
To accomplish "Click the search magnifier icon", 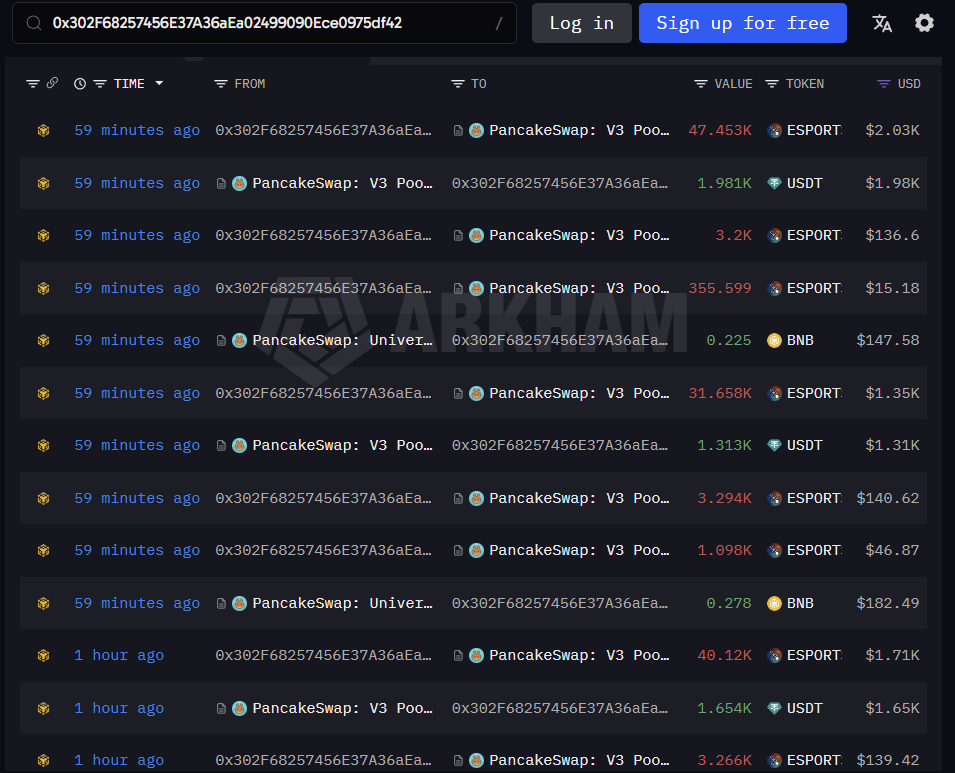I will pos(34,23).
